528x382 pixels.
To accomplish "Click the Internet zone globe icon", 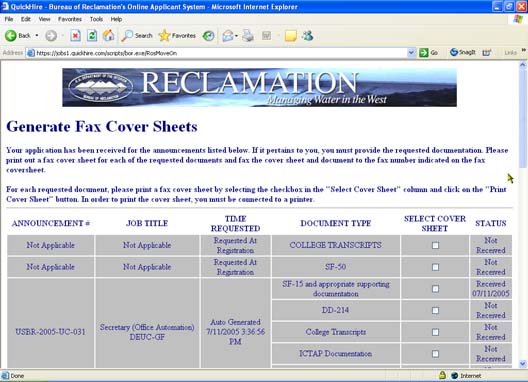I will click(x=455, y=375).
